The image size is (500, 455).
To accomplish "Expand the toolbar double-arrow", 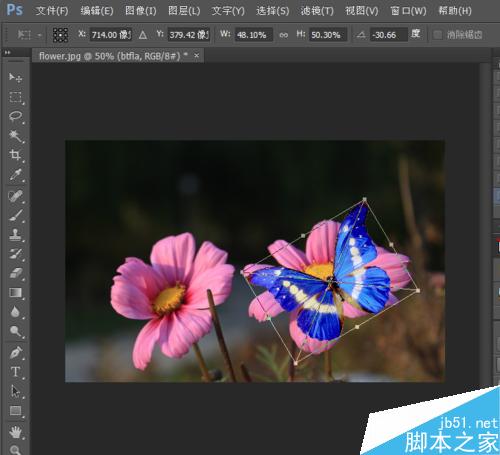I will click(x=7, y=53).
